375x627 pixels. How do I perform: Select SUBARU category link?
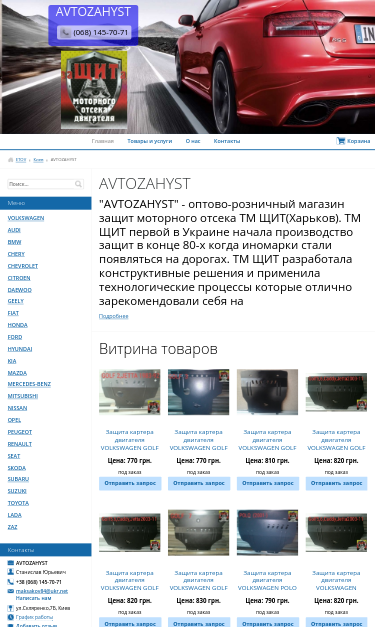(18, 479)
